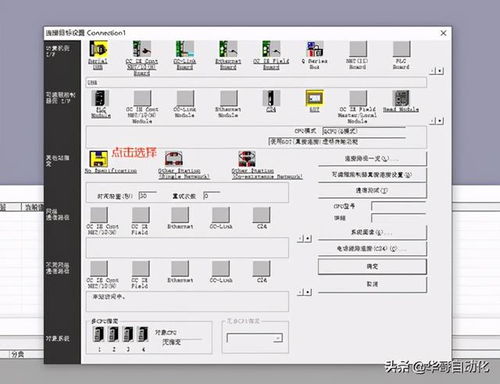Select the PLC Module icon
The image size is (500, 384).
tap(100, 98)
